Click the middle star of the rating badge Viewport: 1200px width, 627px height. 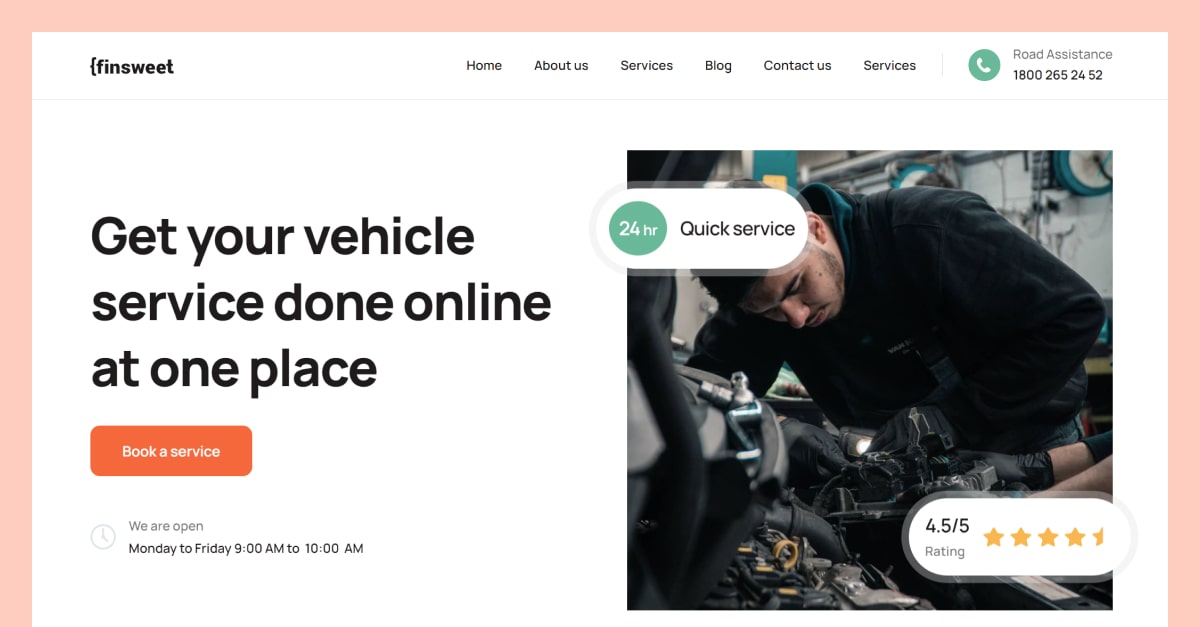(x=1046, y=537)
